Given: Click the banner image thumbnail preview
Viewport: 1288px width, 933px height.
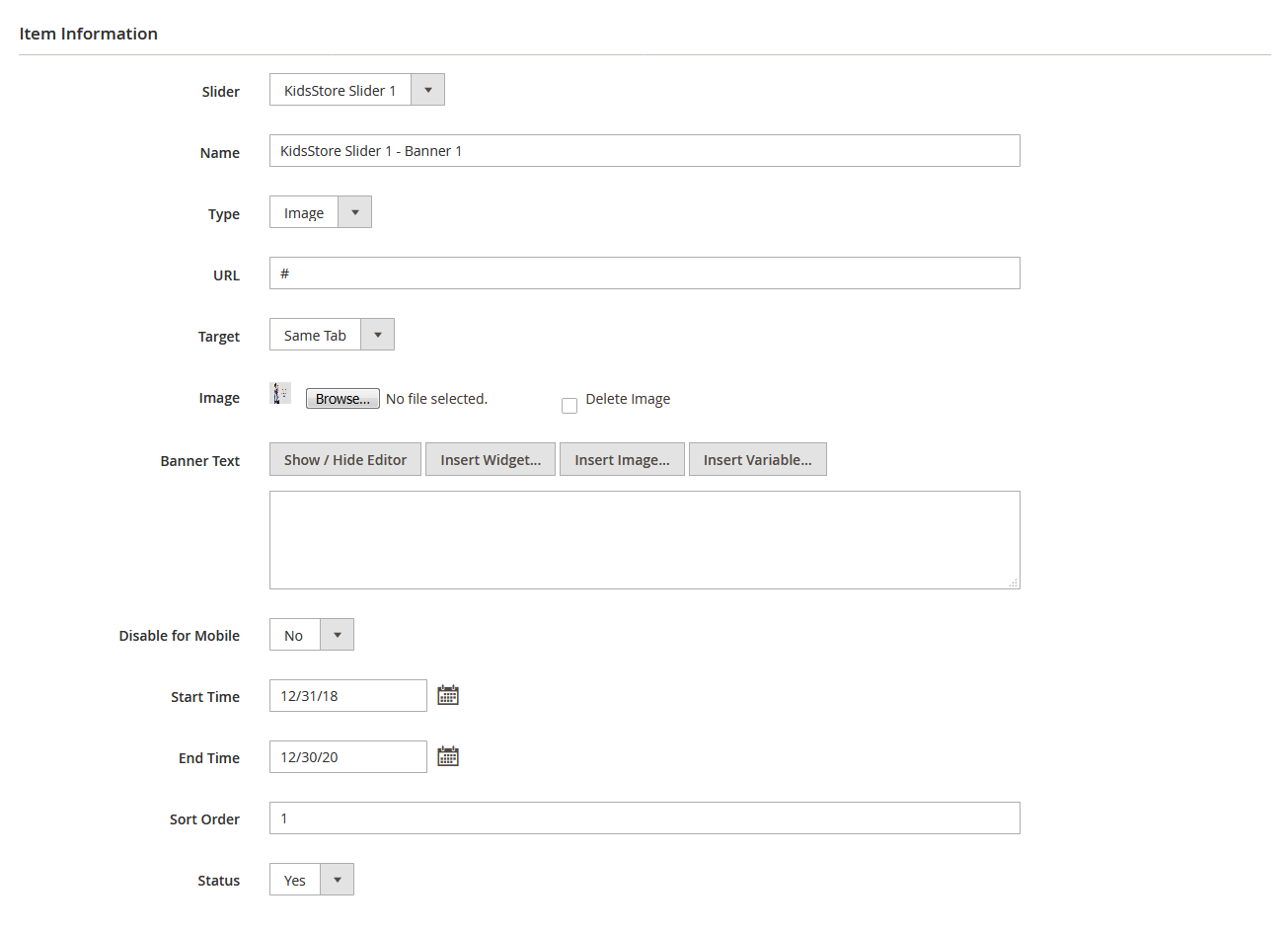Looking at the screenshot, I should (280, 394).
